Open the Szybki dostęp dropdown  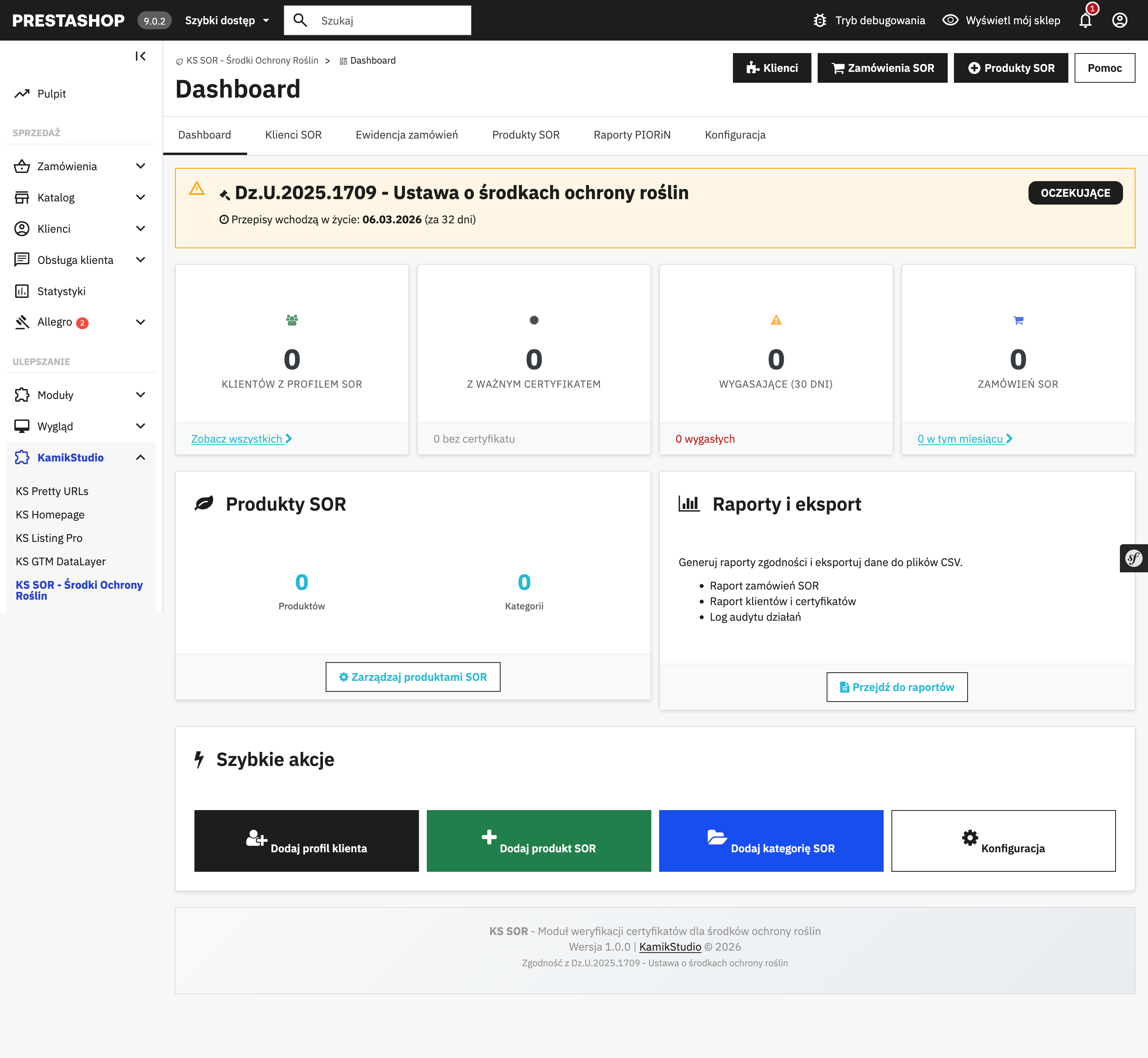click(227, 21)
